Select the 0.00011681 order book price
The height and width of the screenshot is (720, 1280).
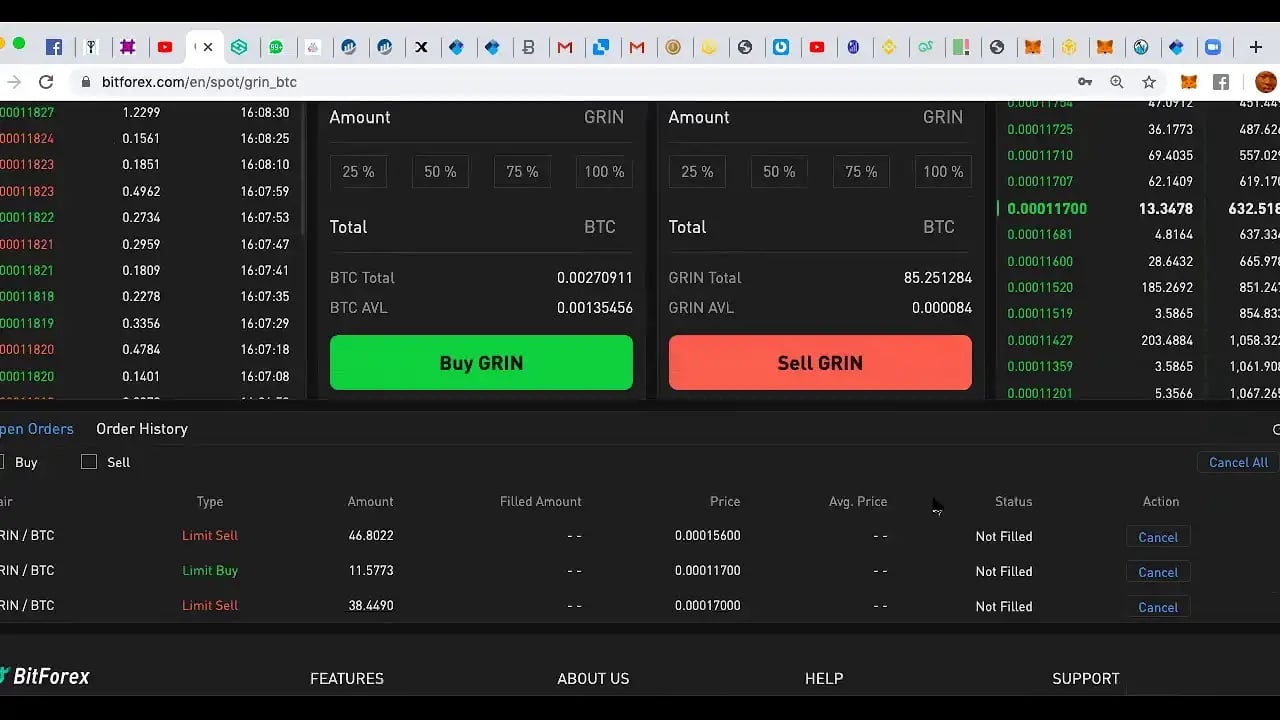pyautogui.click(x=1040, y=235)
